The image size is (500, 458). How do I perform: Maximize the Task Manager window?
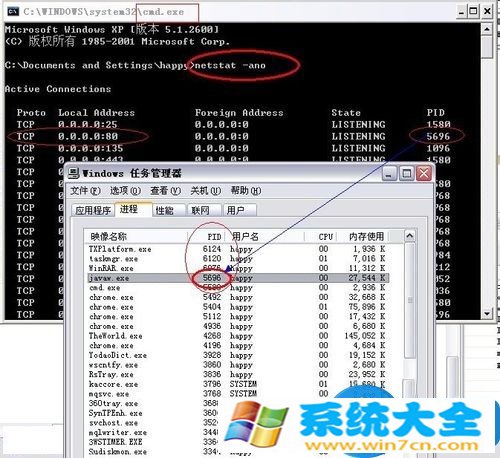pos(406,173)
